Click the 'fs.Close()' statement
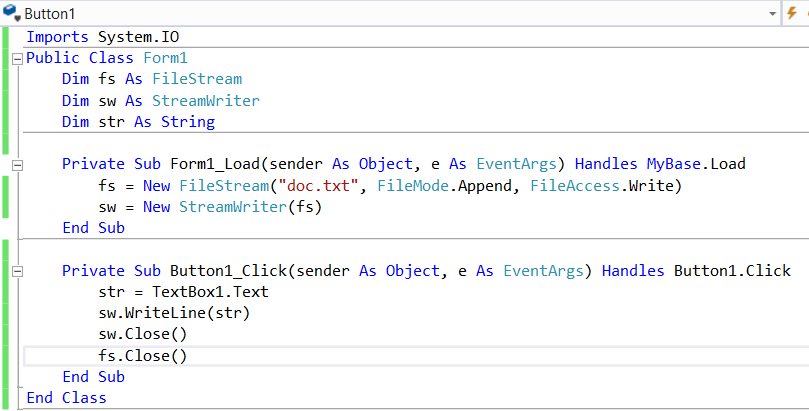Viewport: 809px width, 411px height. click(143, 356)
